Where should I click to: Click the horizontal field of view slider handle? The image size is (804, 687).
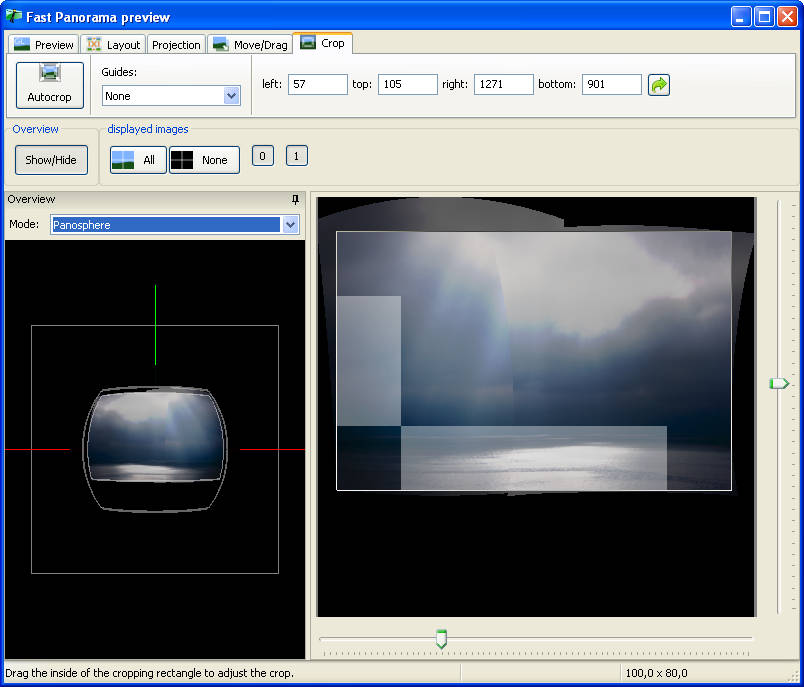[441, 638]
